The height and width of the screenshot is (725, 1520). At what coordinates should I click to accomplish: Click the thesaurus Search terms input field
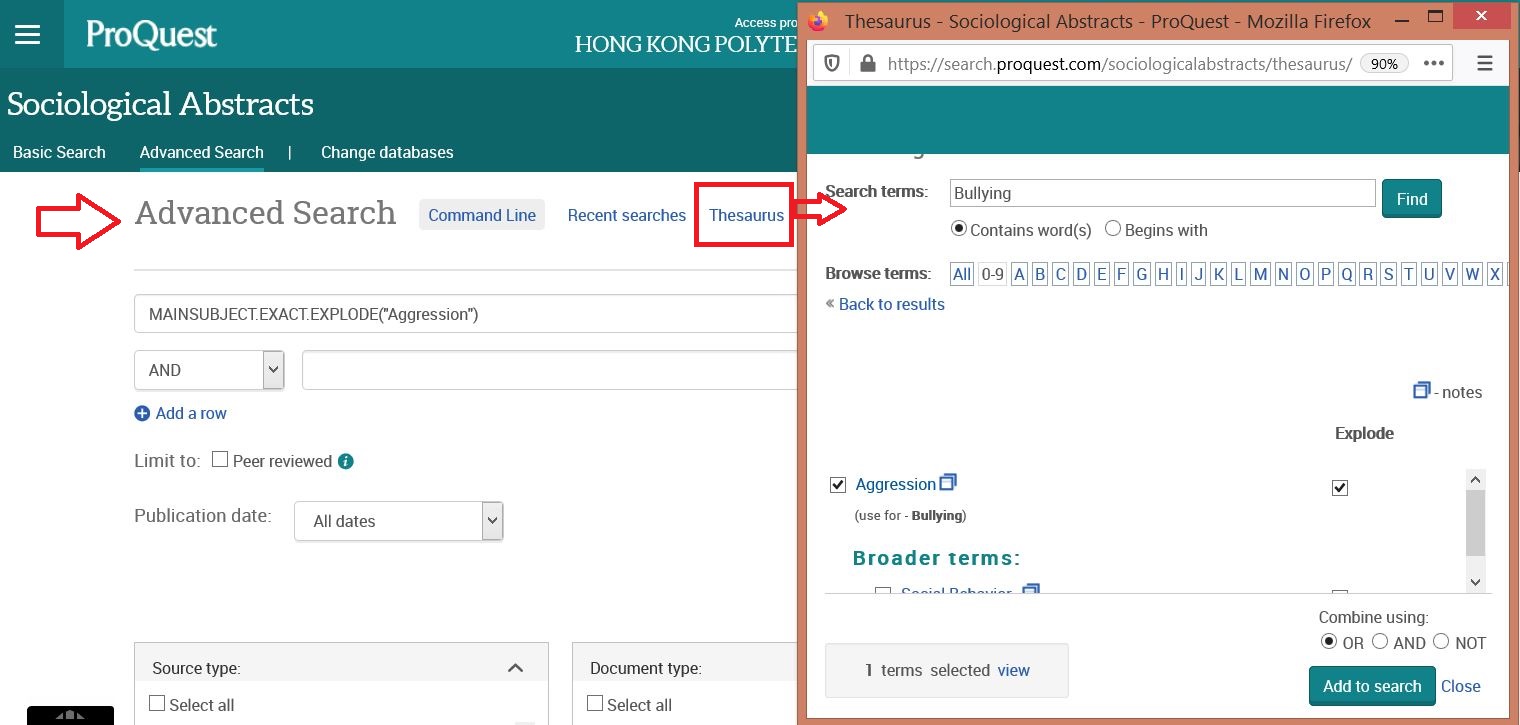point(1162,193)
